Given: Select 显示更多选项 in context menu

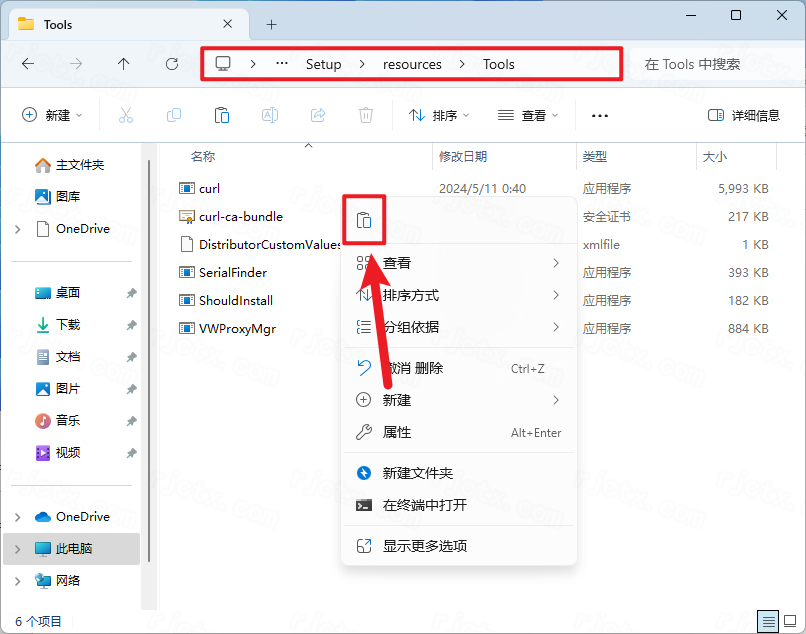Looking at the screenshot, I should 424,546.
